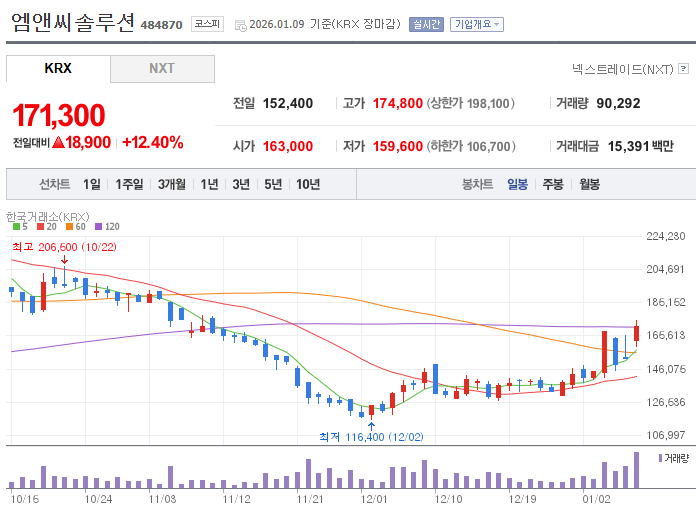The image size is (696, 505).
Task: Click the stock code 484870
Action: click(162, 25)
